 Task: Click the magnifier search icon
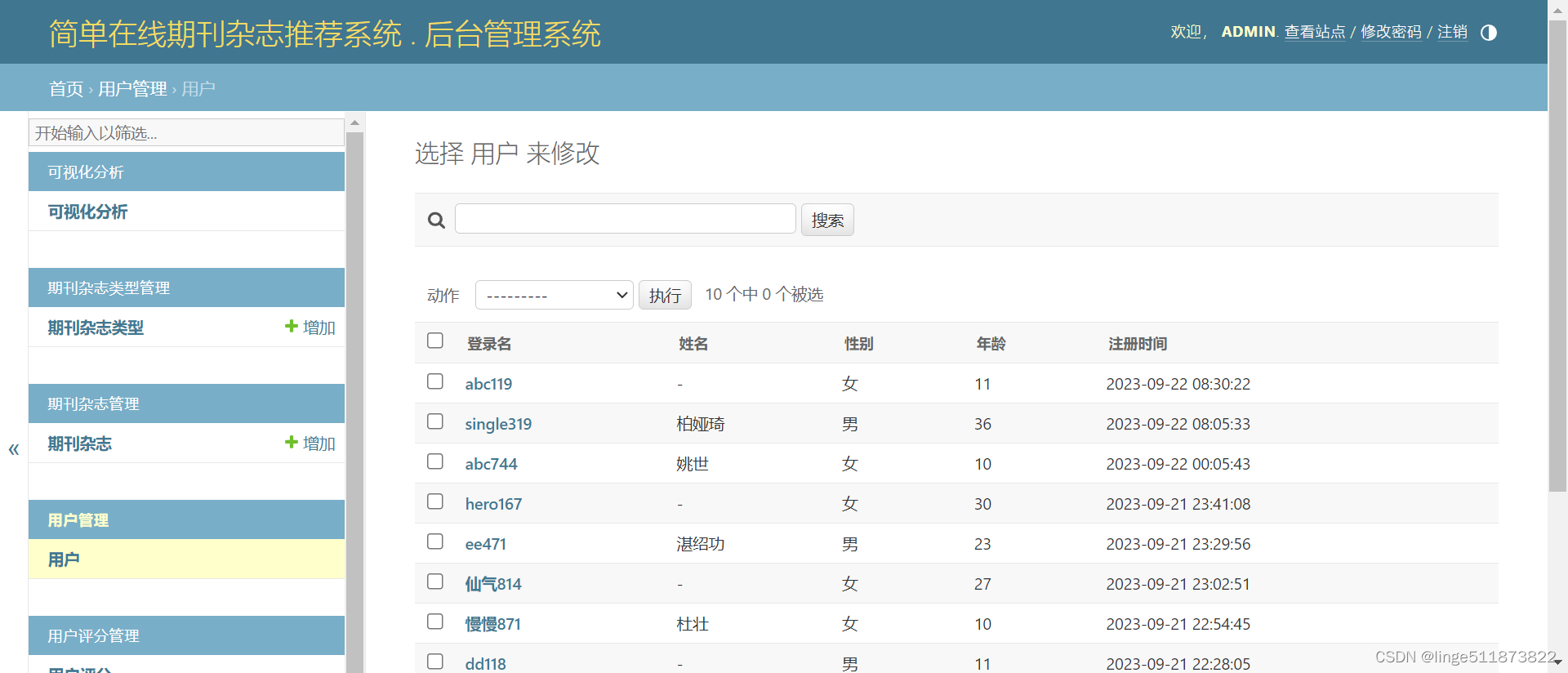[436, 221]
